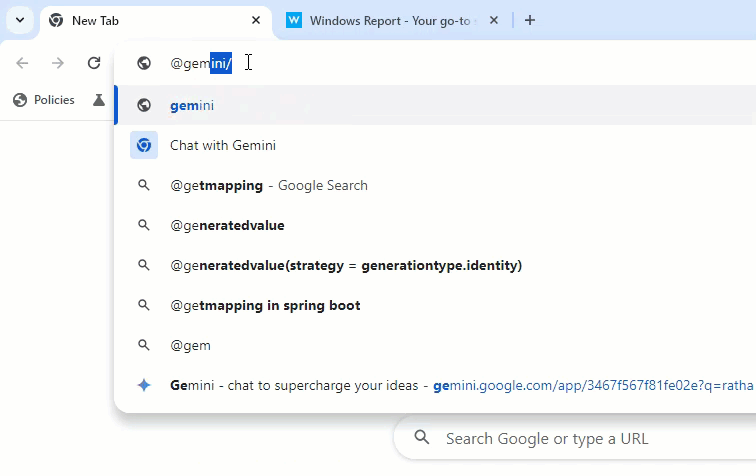Image resolution: width=756 pixels, height=476 pixels.
Task: Click the globe icon in the address bar
Action: tap(144, 63)
